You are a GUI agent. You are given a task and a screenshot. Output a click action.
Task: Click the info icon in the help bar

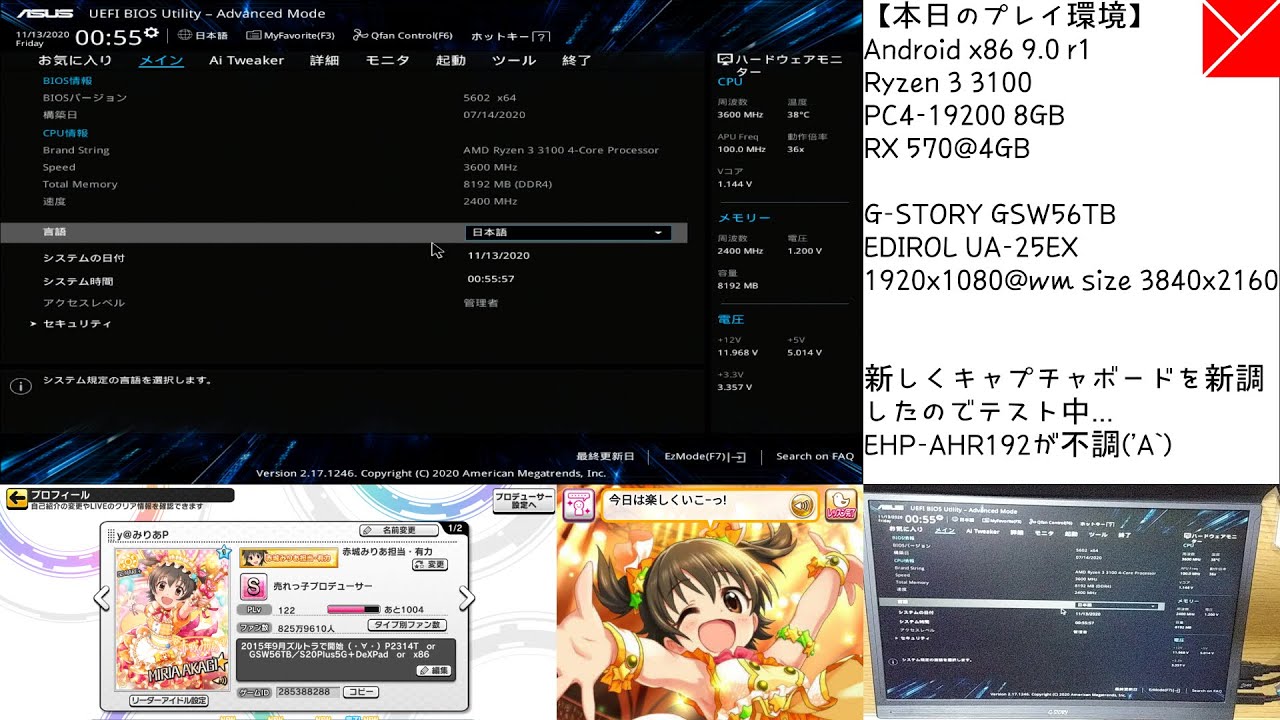pos(20,385)
